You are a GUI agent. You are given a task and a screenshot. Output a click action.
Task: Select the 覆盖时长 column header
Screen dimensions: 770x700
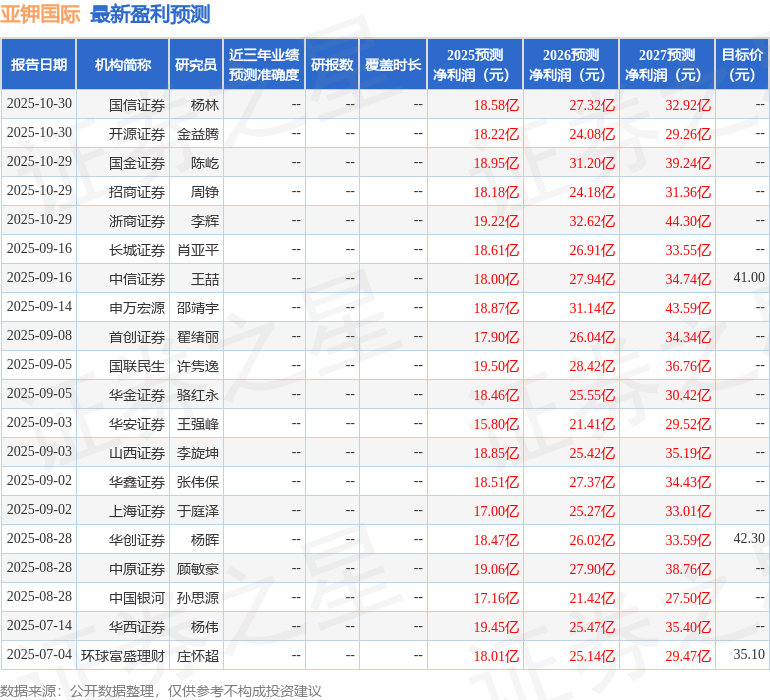point(393,65)
